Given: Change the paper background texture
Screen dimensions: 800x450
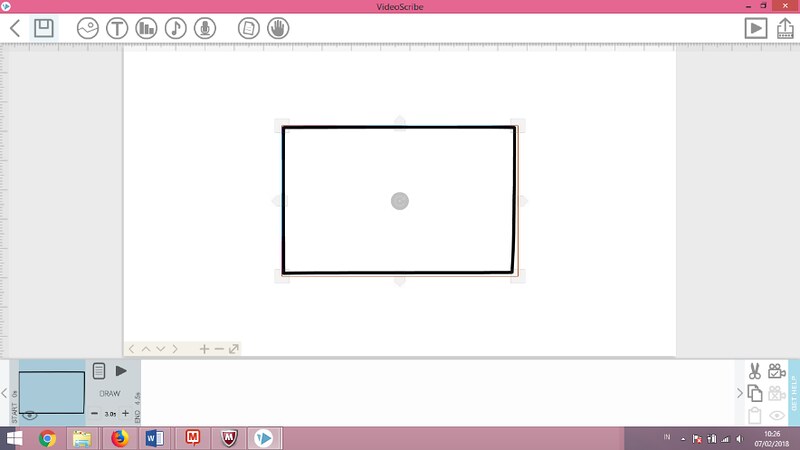Looking at the screenshot, I should click(x=248, y=28).
